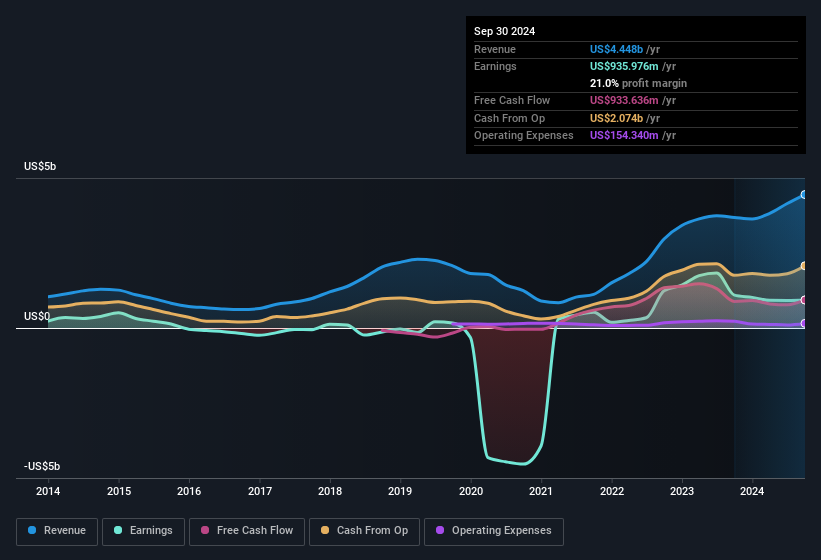This screenshot has height=560, width=821.
Task: Click the blue Revenue legend dot
Action: tap(32, 531)
